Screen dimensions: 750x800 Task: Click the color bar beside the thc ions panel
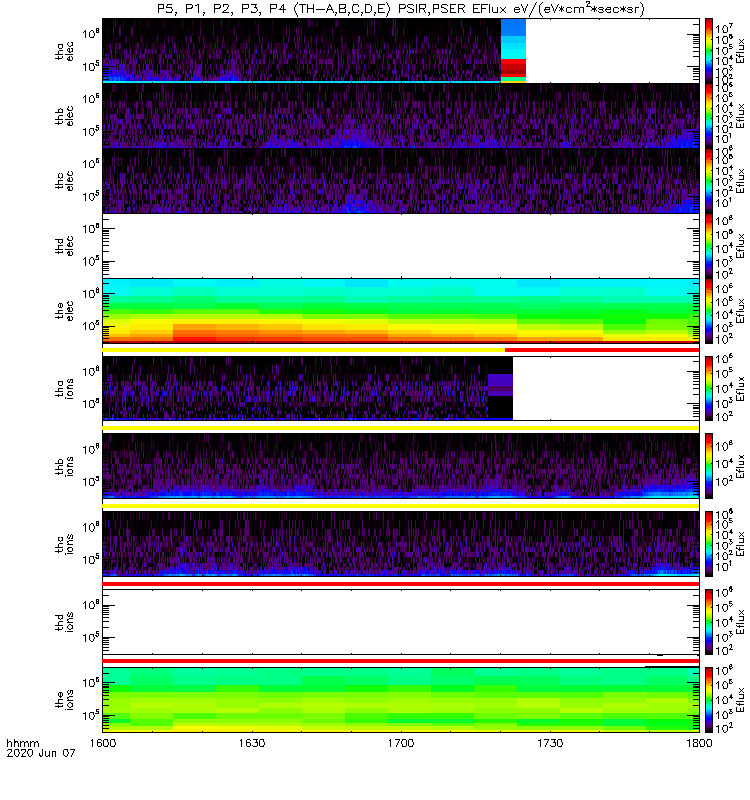[709, 544]
